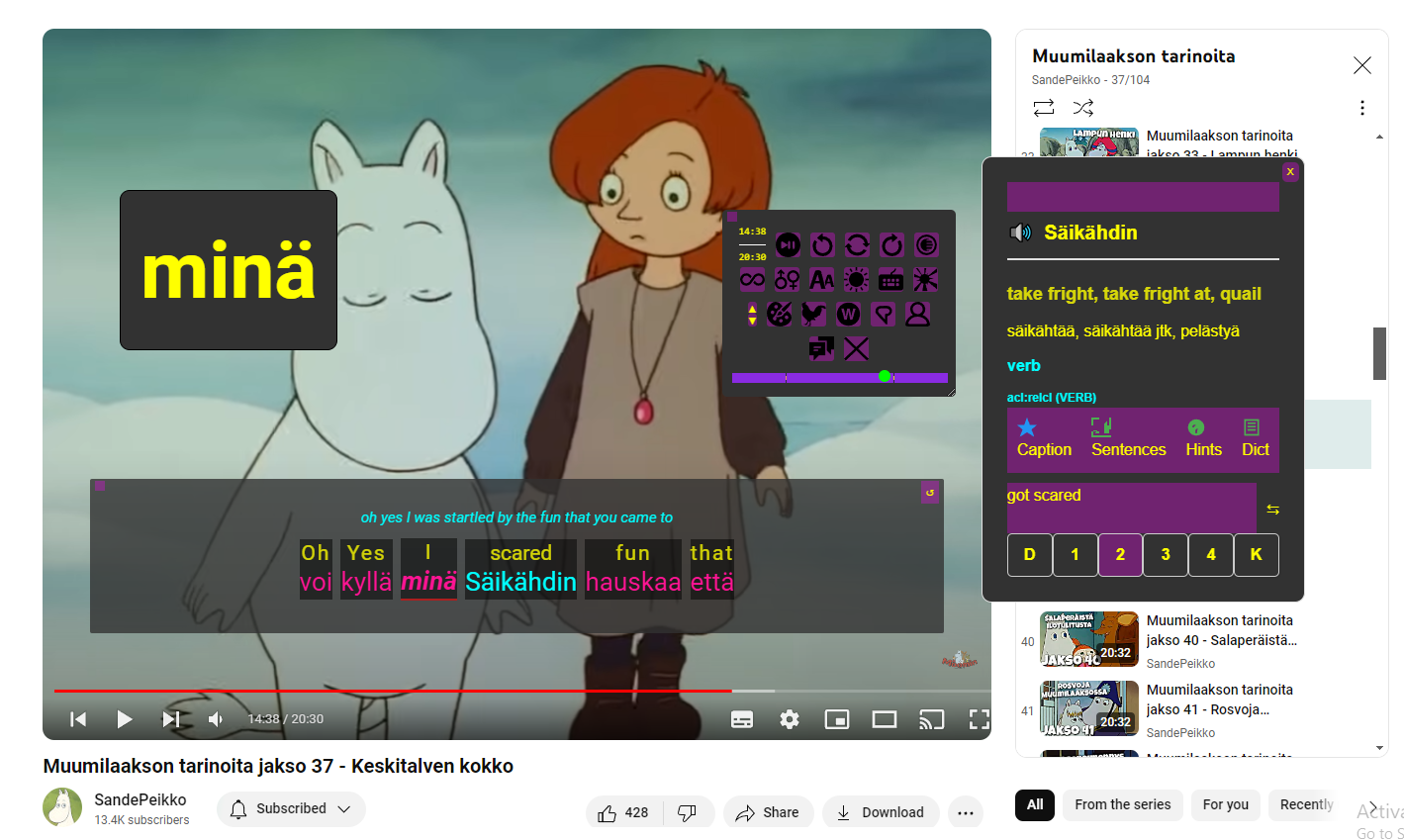The height and width of the screenshot is (840, 1404).
Task: Click the subtitle word 'kyllä'
Action: click(x=366, y=582)
